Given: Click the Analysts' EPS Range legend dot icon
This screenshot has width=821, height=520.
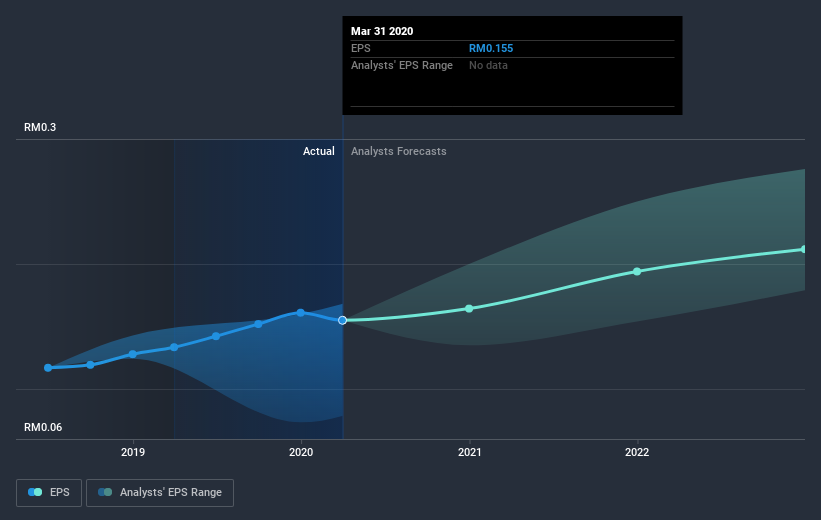Looking at the screenshot, I should [105, 492].
